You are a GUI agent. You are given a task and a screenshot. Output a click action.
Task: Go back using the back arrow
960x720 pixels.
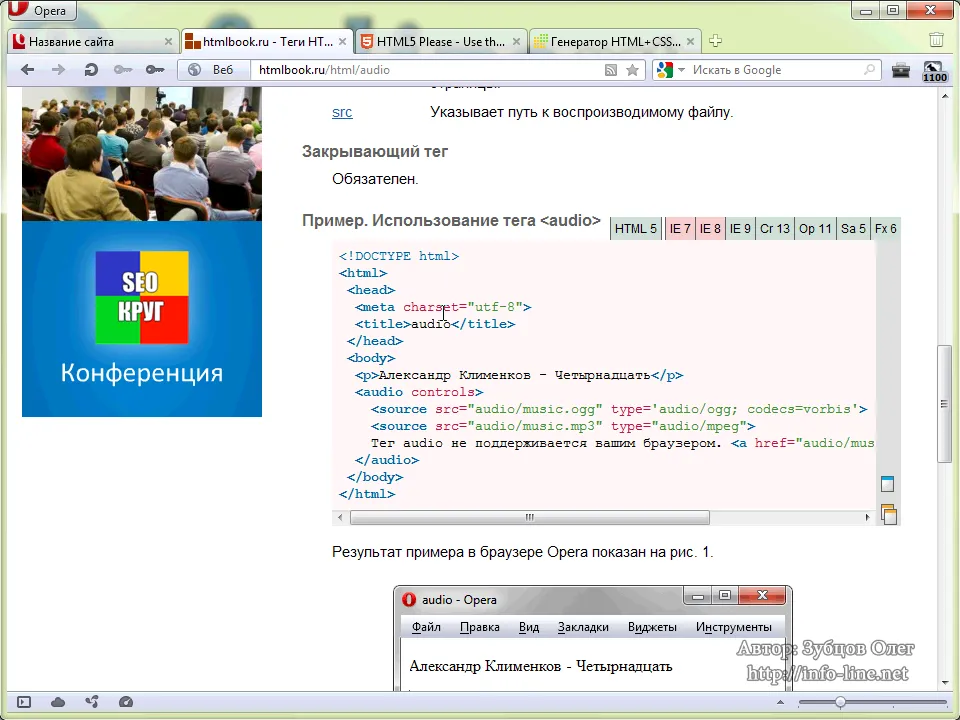coord(27,70)
